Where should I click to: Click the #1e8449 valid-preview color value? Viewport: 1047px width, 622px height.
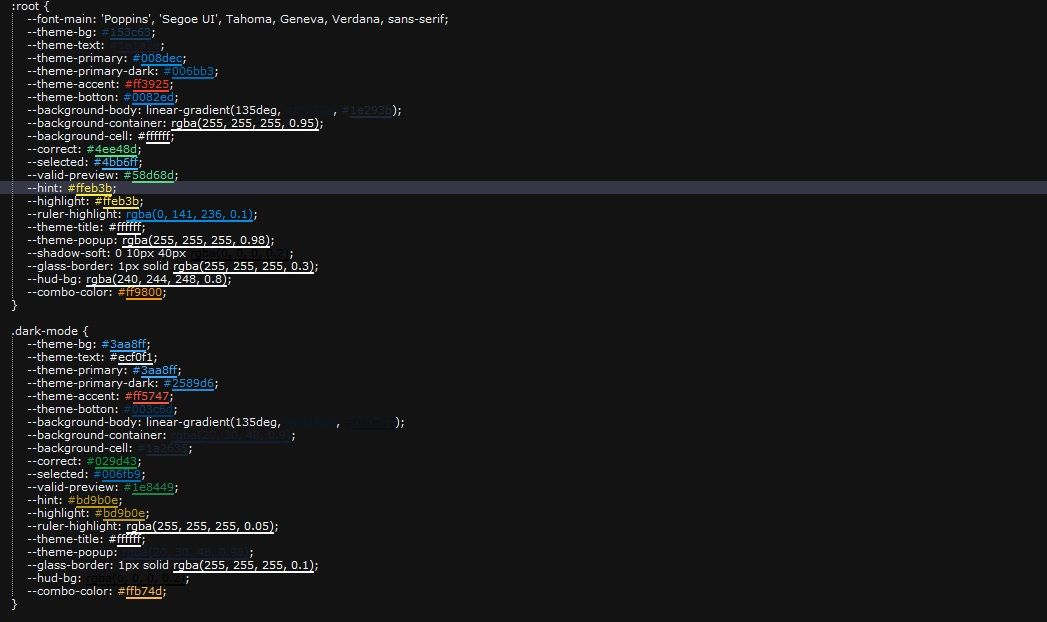click(153, 487)
